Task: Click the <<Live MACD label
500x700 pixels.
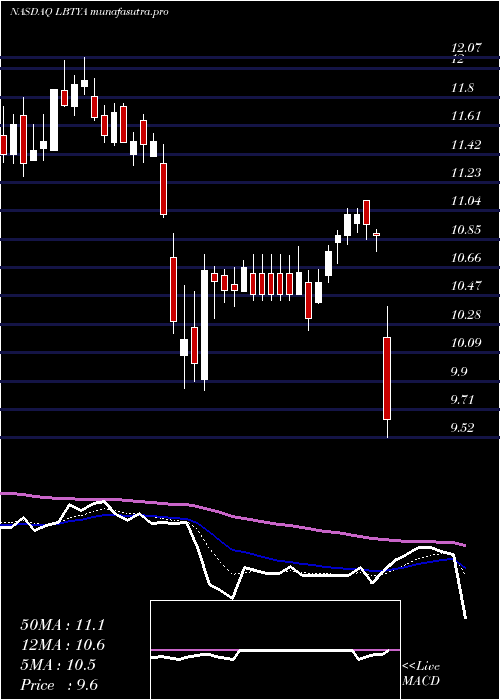Action: click(421, 674)
